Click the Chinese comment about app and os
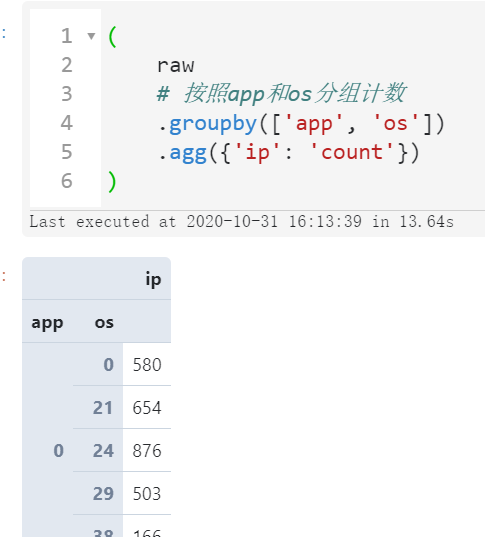This screenshot has height=537, width=485. pos(282,93)
